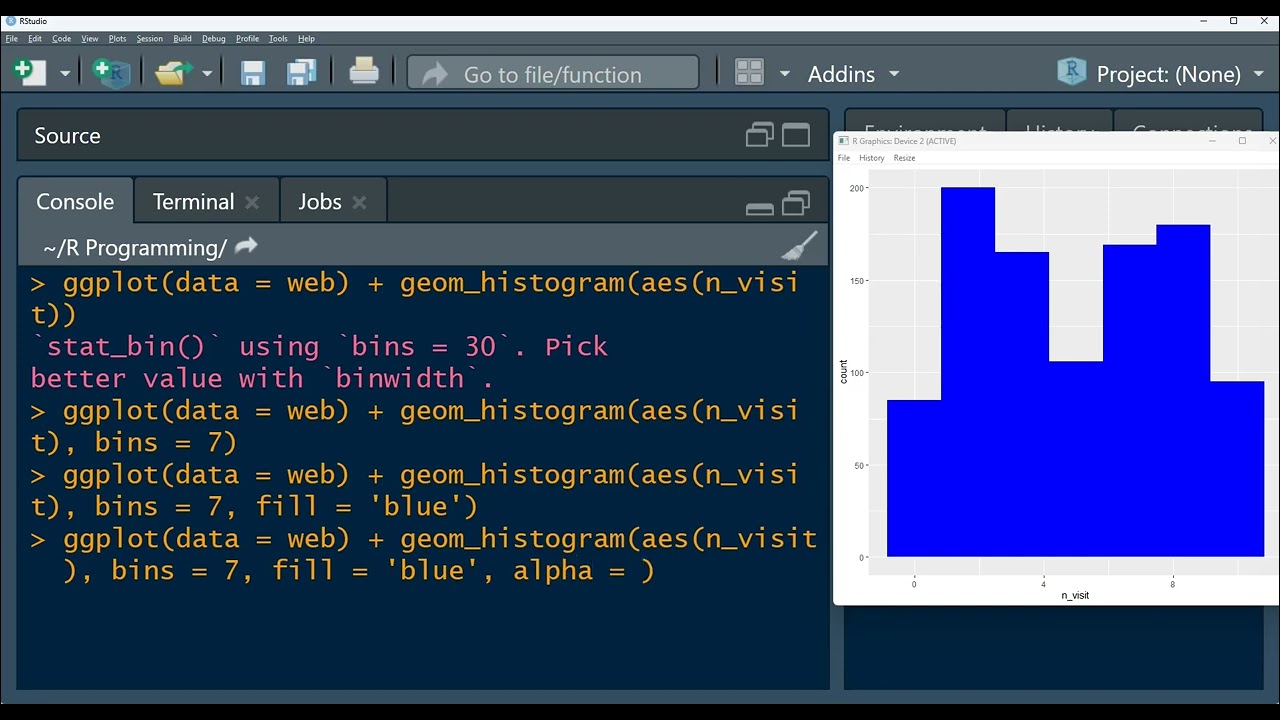This screenshot has height=720, width=1280.
Task: Minimize the R Graphics window
Action: [x=1212, y=141]
